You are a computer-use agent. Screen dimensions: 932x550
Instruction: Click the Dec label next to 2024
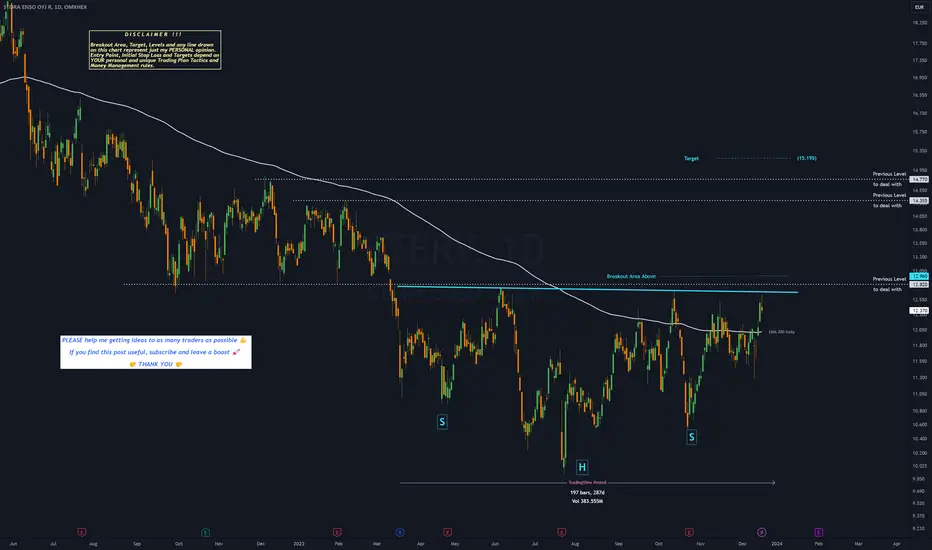(x=742, y=543)
